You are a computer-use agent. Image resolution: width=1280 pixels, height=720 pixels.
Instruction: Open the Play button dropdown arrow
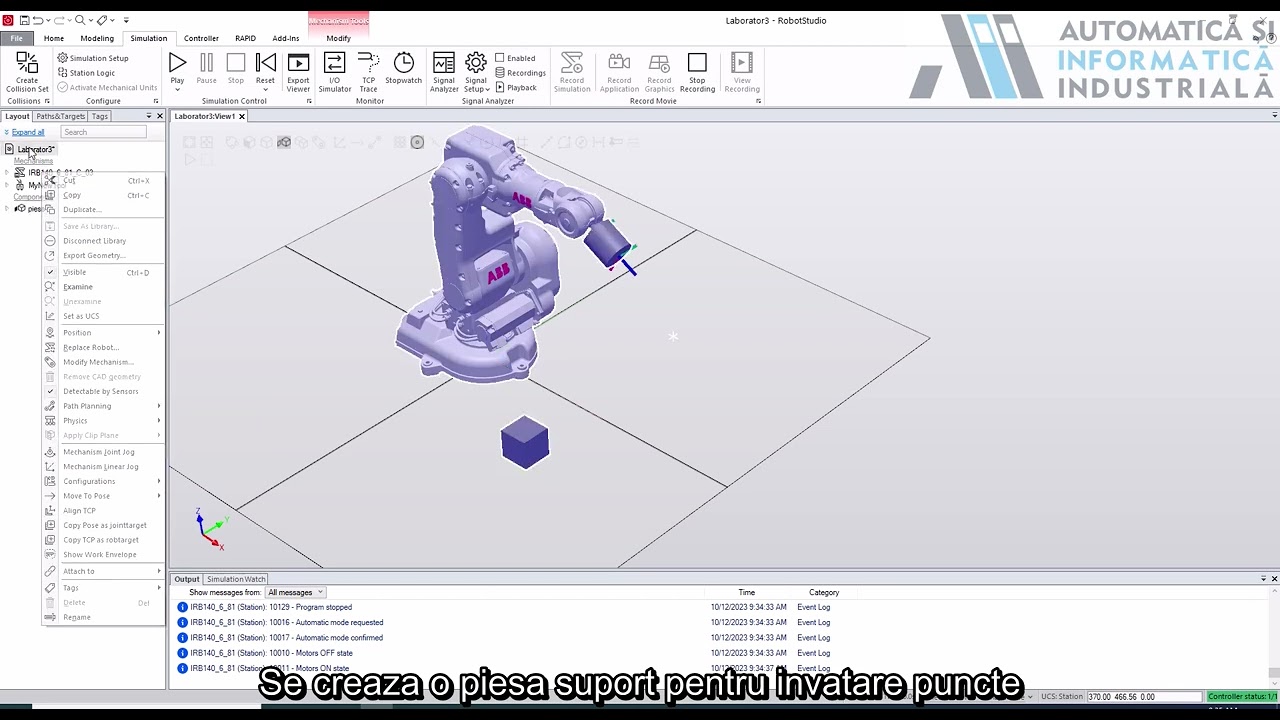[x=177, y=90]
